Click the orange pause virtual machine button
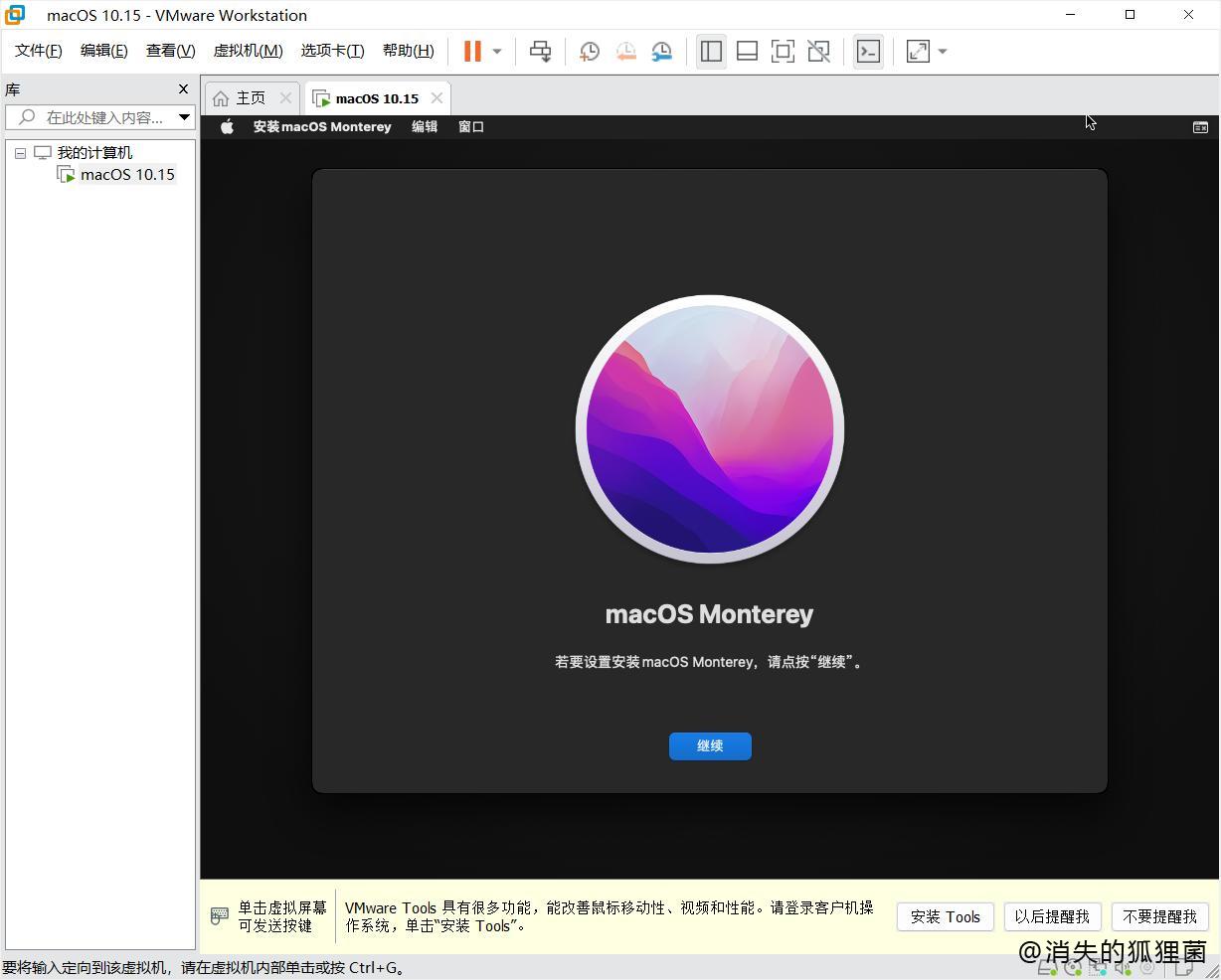1221x980 pixels. (472, 52)
